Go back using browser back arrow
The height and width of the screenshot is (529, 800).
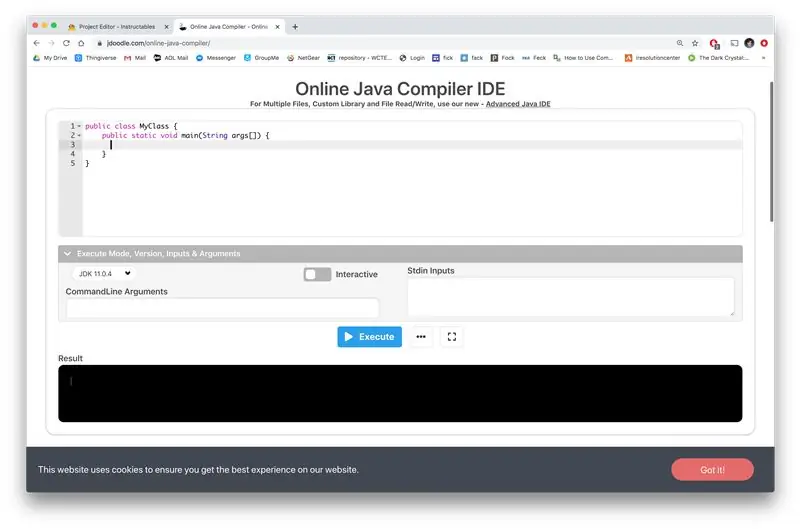coord(36,43)
